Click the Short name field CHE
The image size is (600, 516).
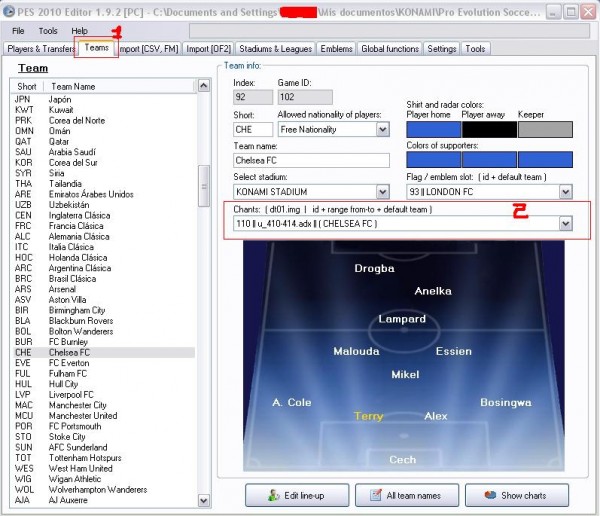pyautogui.click(x=253, y=129)
